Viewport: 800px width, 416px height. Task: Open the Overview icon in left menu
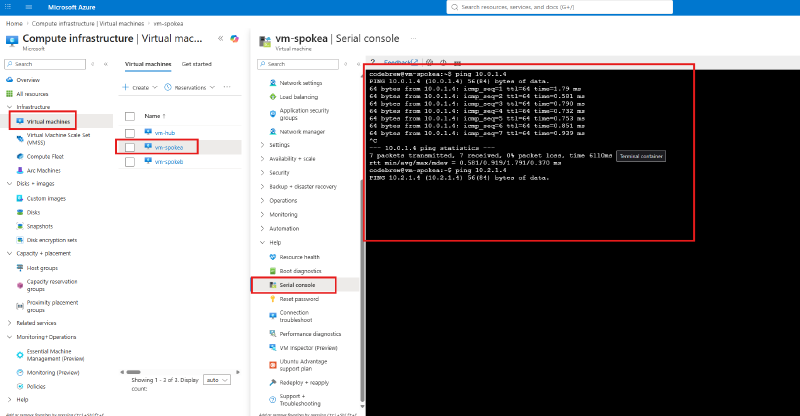pos(10,80)
